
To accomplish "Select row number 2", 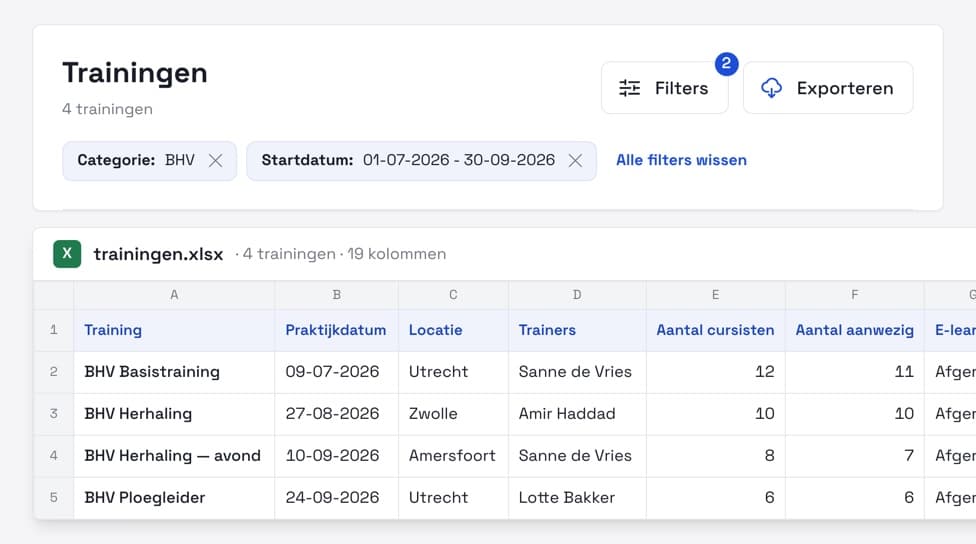I will click(x=54, y=372).
